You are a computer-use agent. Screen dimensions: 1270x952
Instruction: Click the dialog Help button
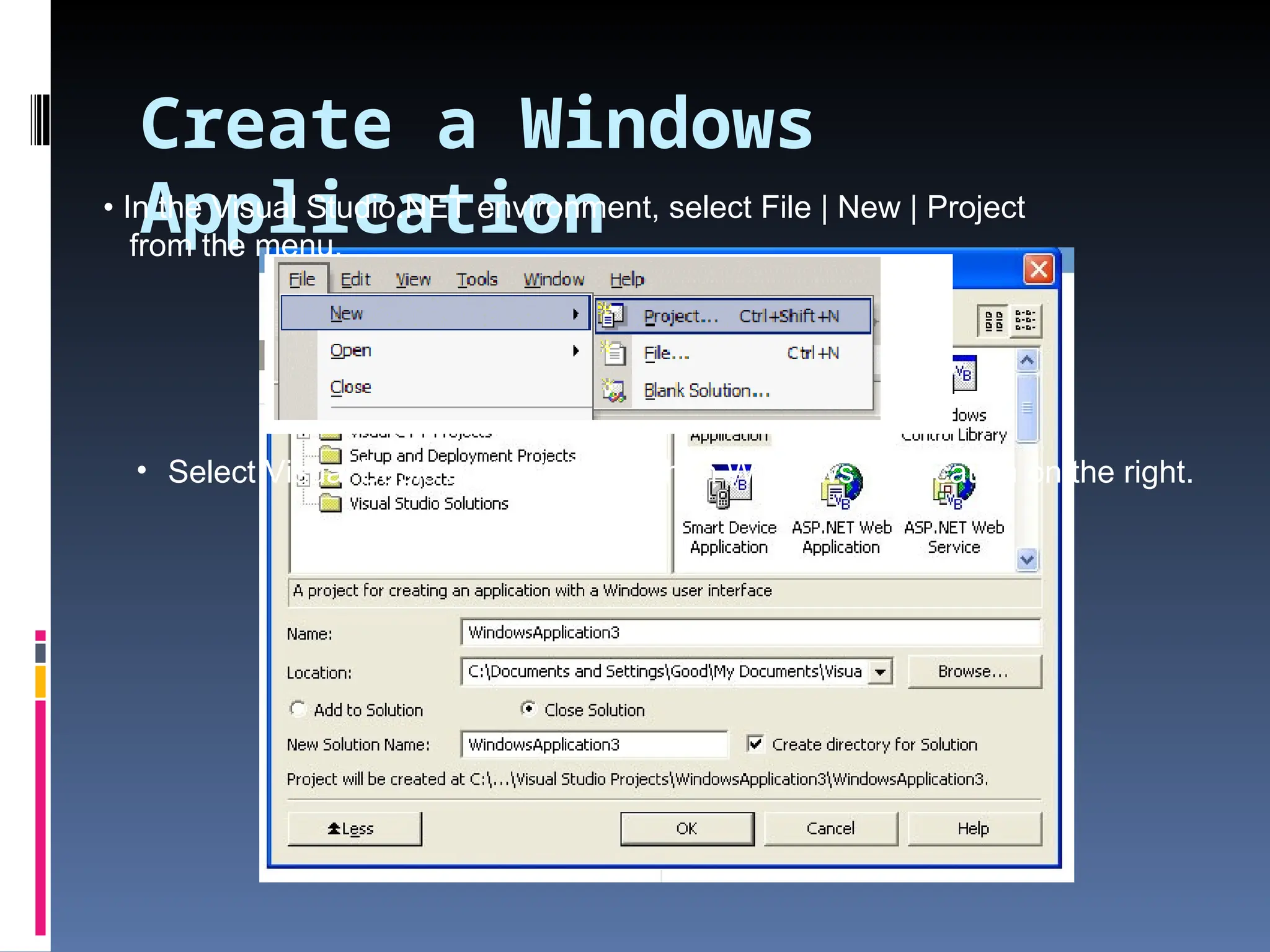point(974,829)
